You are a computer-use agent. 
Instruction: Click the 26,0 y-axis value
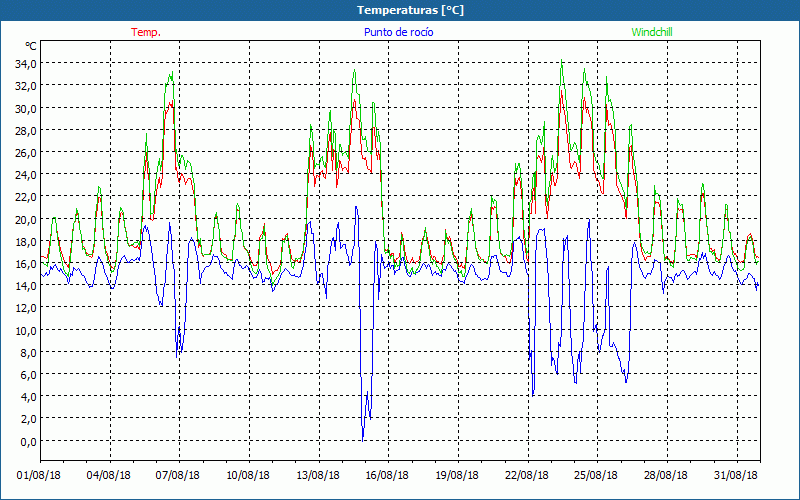tap(28, 153)
